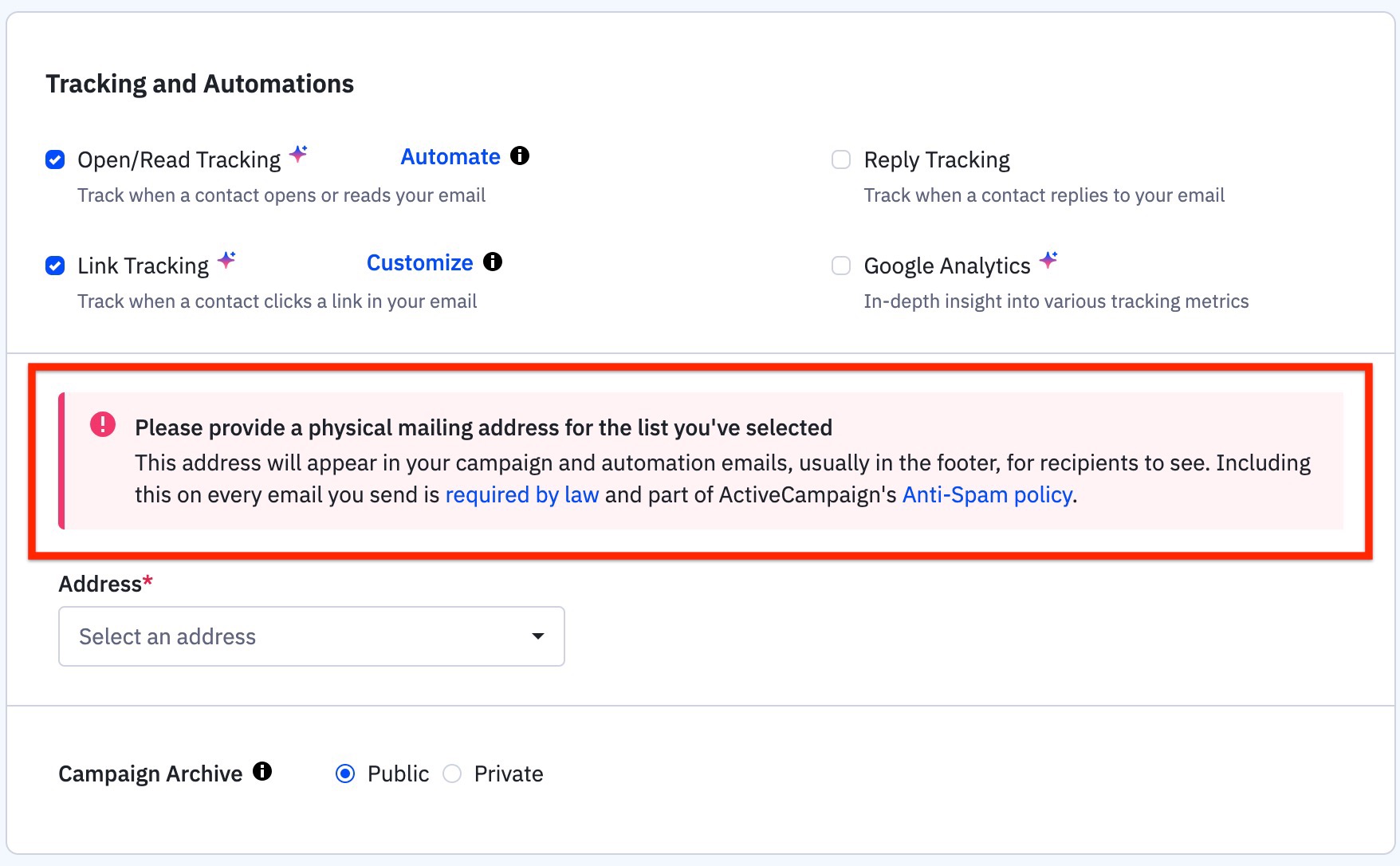1400x866 pixels.
Task: Click sparkle icon next to Google Analytics
Action: point(1048,260)
